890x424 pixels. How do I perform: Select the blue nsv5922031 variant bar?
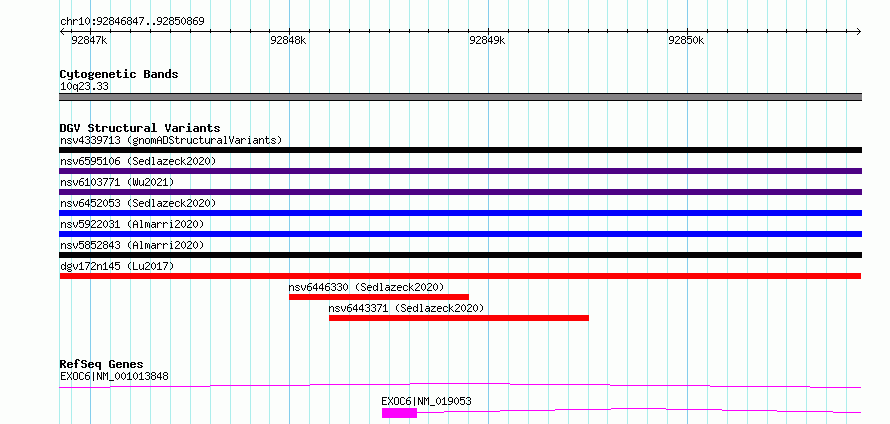[460, 234]
